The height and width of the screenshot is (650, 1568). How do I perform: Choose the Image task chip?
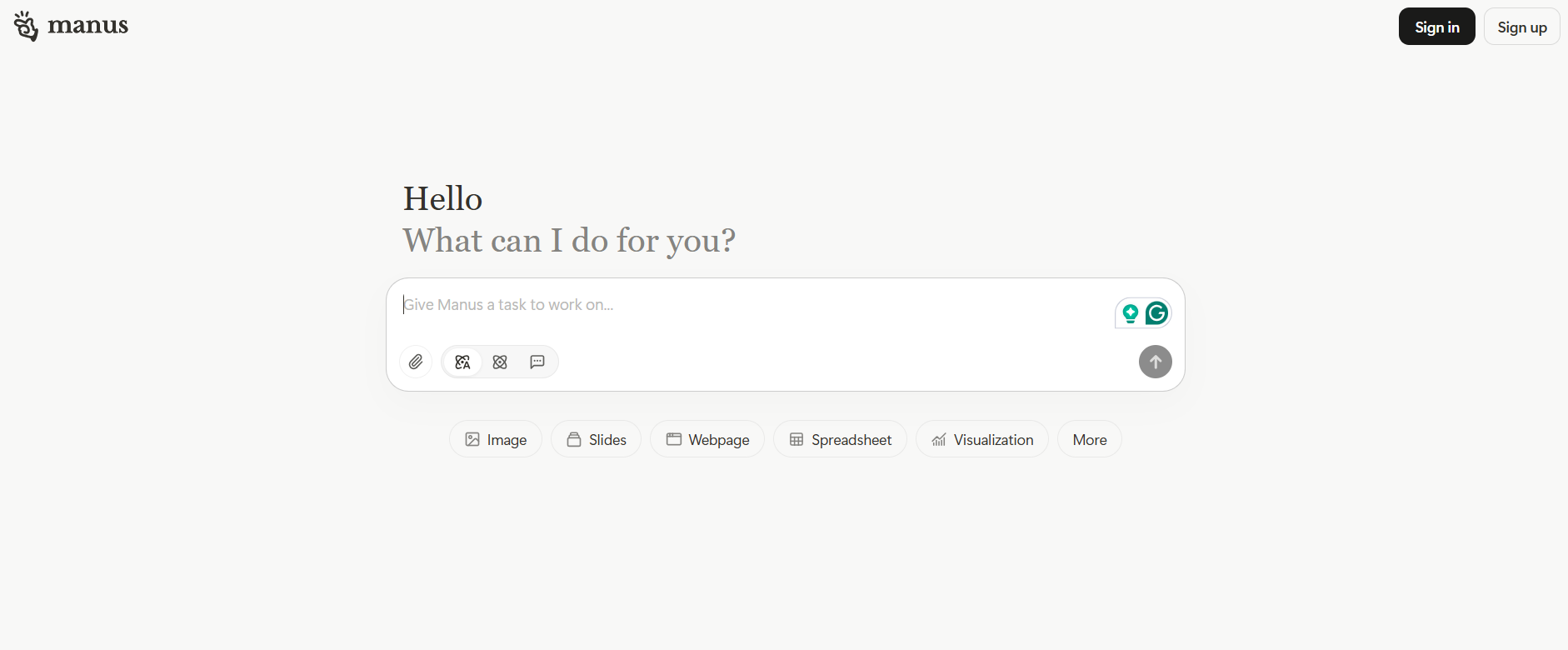click(496, 439)
